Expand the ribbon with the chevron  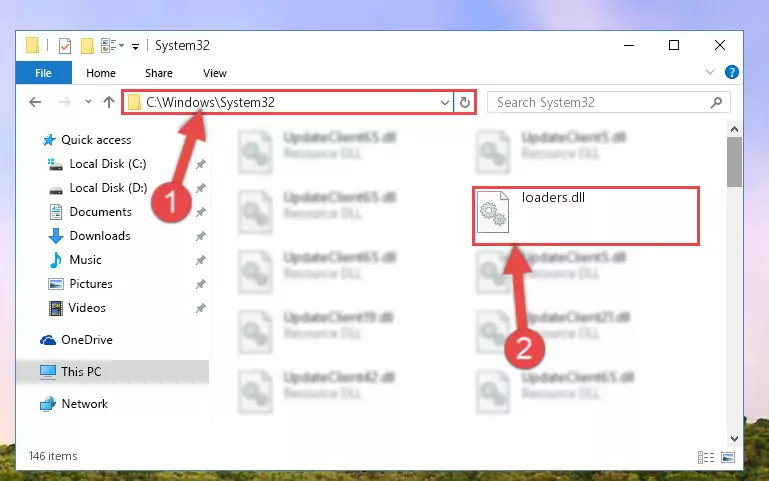click(710, 73)
